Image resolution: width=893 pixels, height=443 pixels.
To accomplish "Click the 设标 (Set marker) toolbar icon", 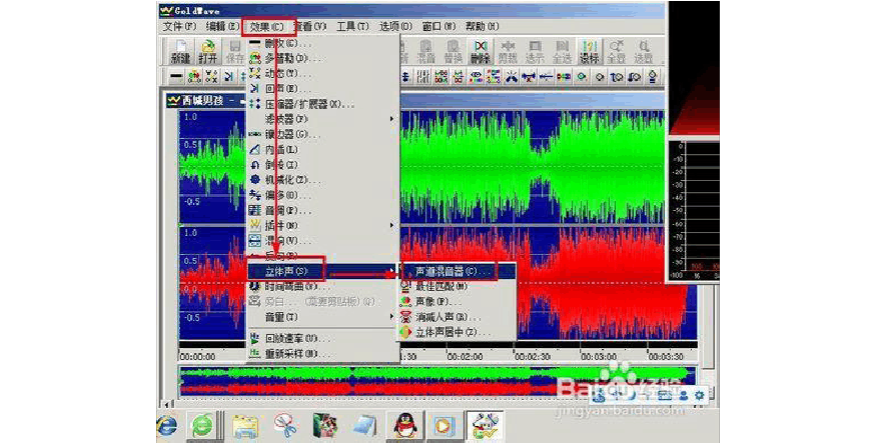I will [589, 51].
